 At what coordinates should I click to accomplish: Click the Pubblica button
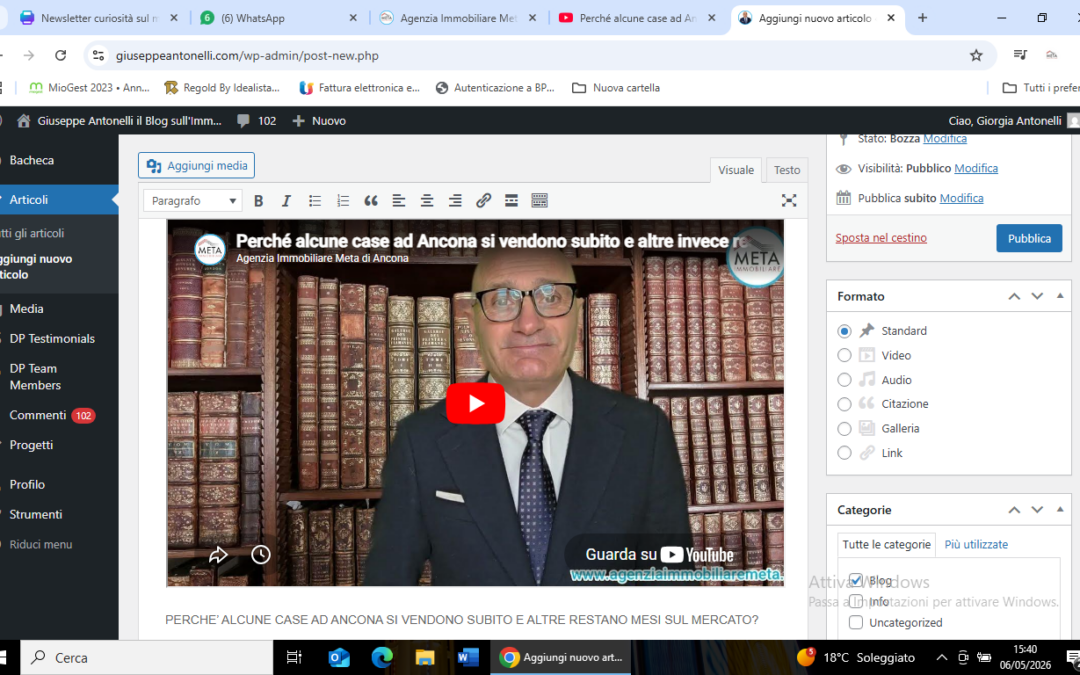tap(1029, 238)
